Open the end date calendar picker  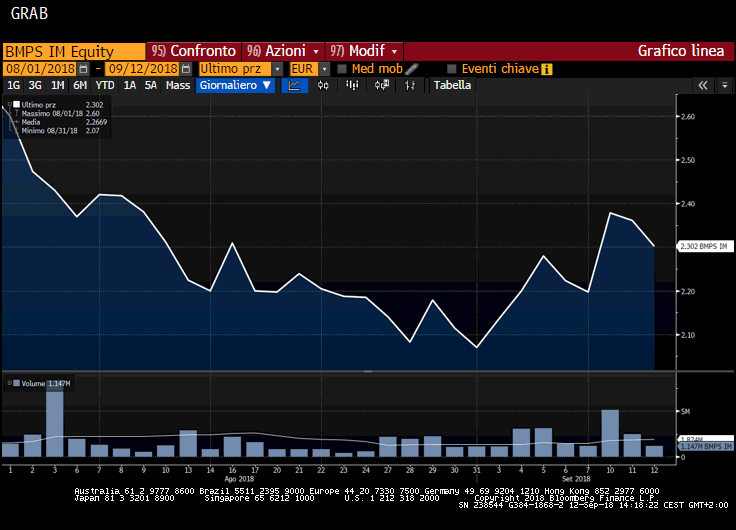(186, 68)
